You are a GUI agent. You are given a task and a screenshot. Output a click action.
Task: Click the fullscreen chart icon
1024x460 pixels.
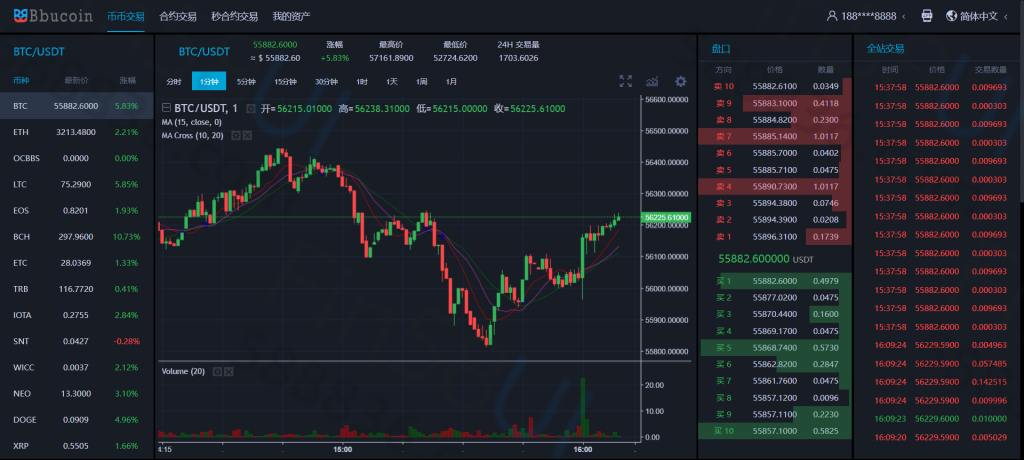click(626, 81)
